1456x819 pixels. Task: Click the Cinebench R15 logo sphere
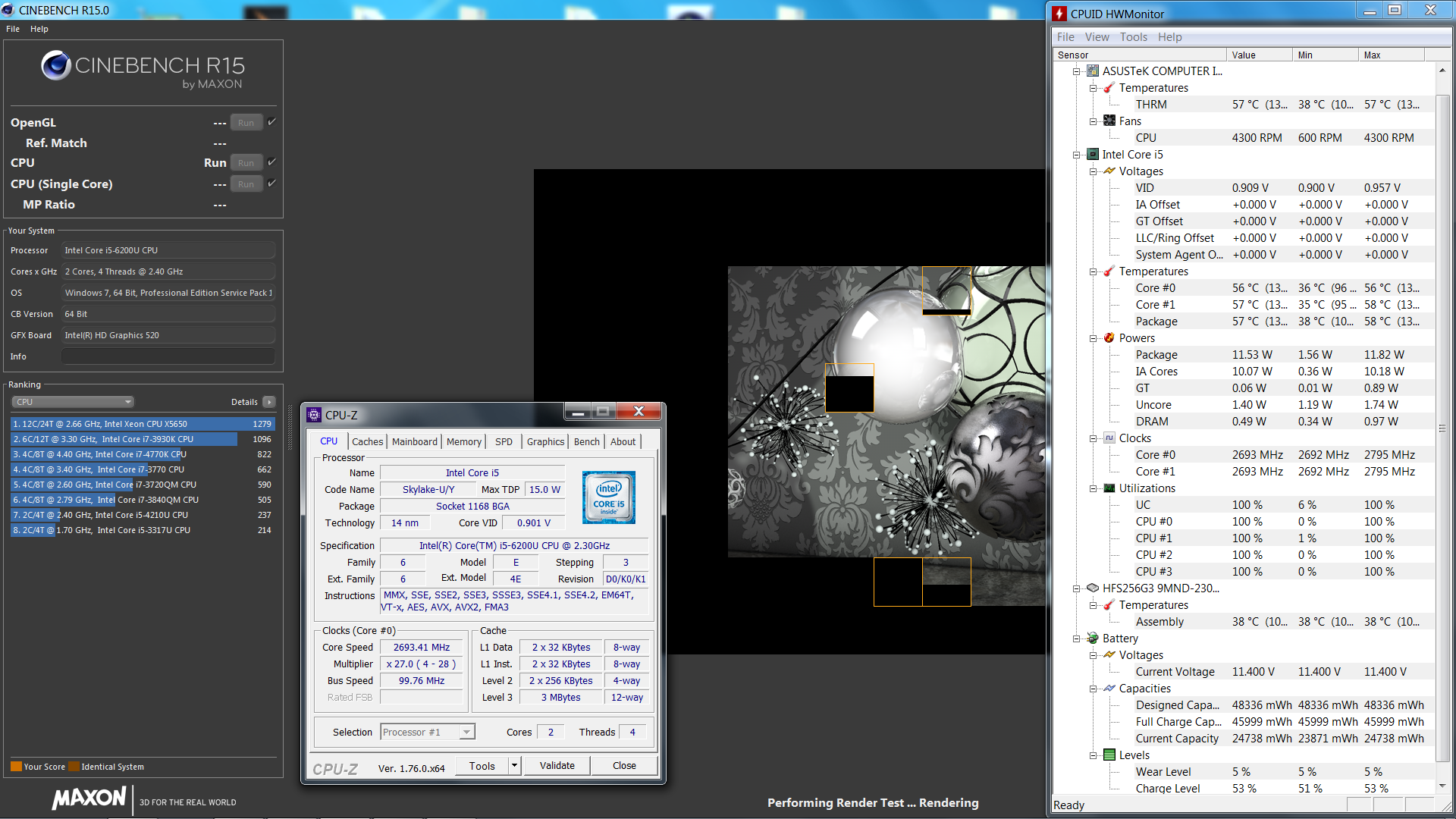click(x=56, y=66)
